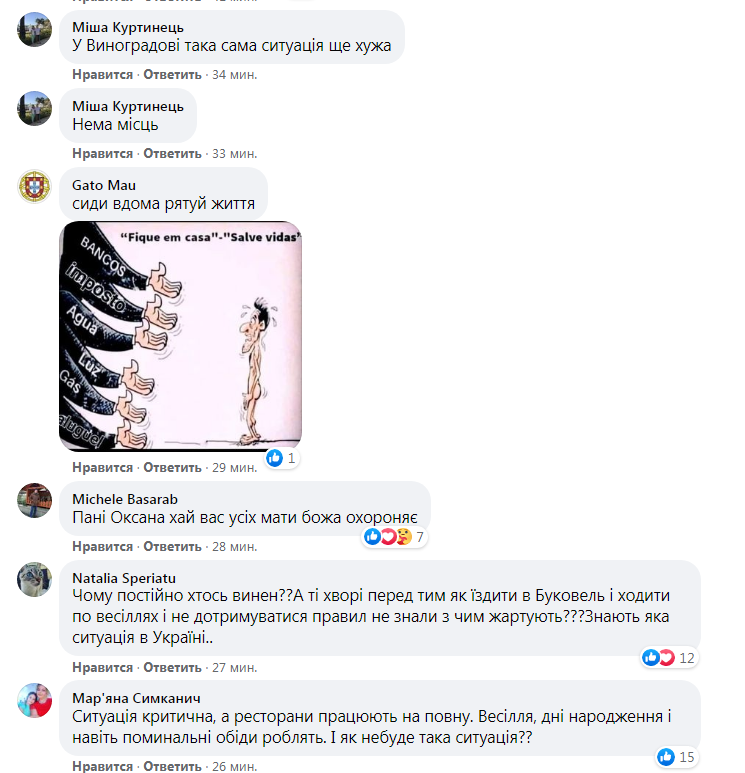Open the '27 мин.' timestamp link
This screenshot has height=773, width=745.
pos(235,668)
